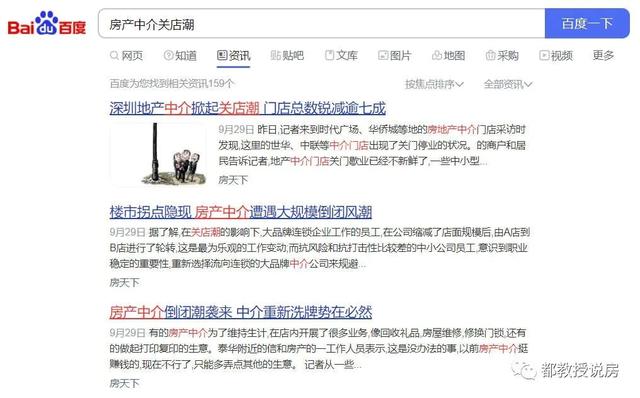The image size is (640, 398).
Task: Switch to the 图片 tab
Action: tap(394, 56)
